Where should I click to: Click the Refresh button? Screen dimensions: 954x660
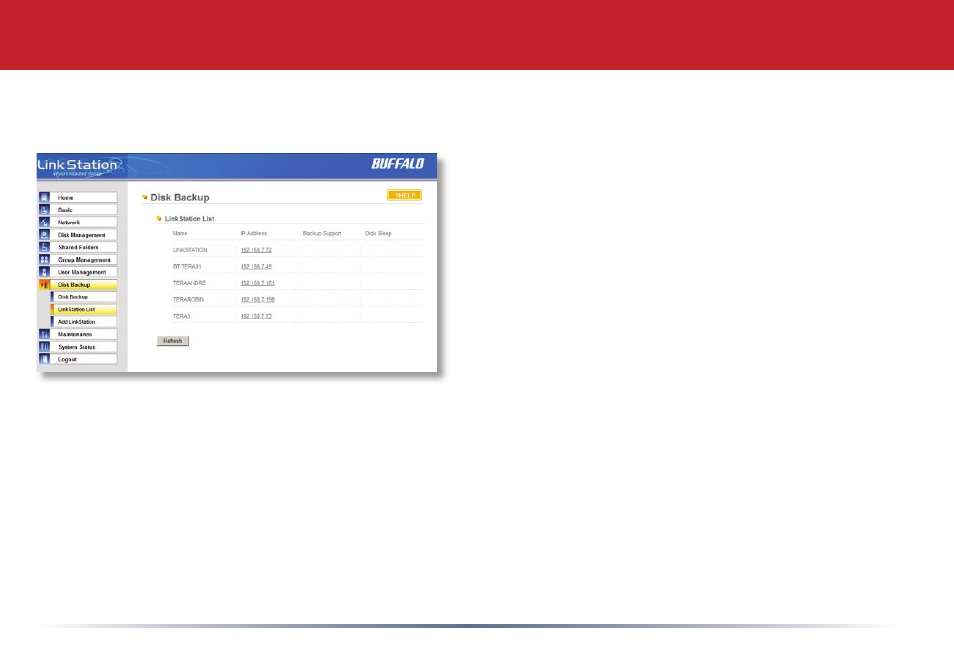173,341
